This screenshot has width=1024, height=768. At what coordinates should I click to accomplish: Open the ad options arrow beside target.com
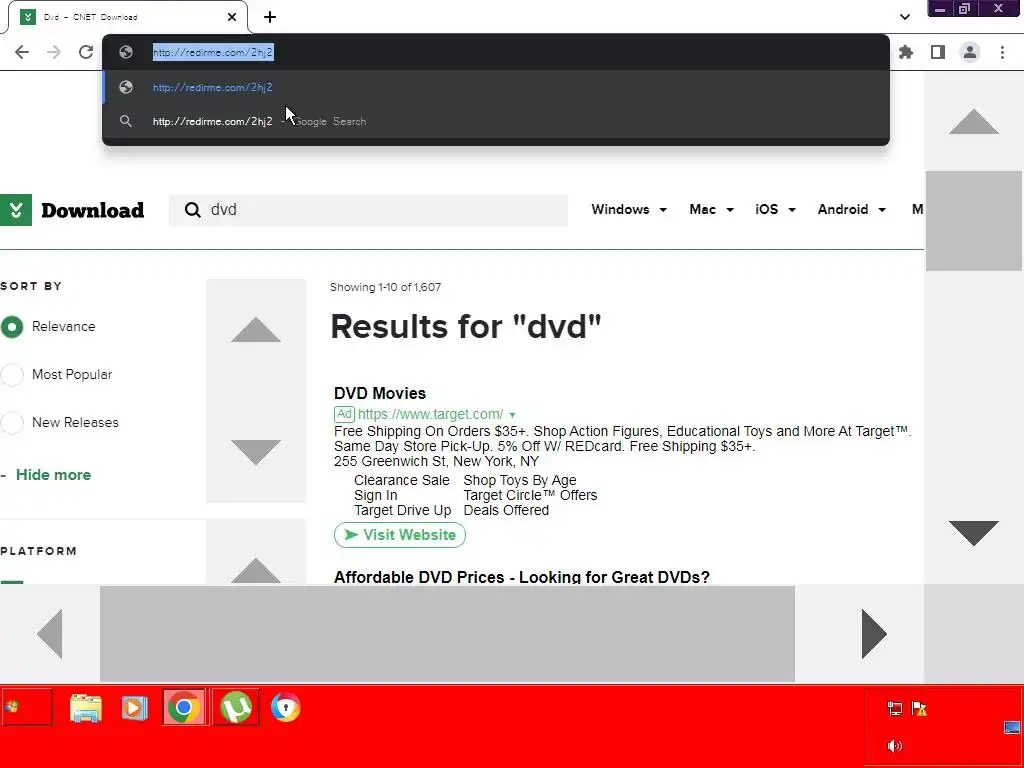click(512, 415)
